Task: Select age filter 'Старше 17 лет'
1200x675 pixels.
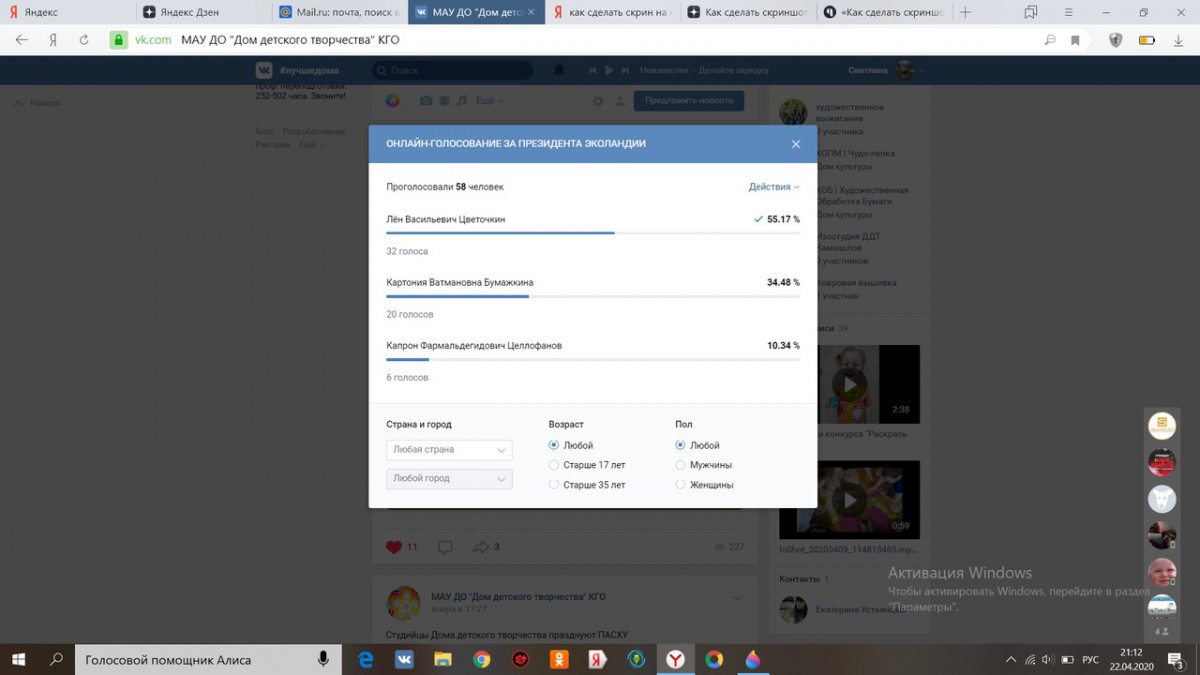Action: [x=554, y=465]
